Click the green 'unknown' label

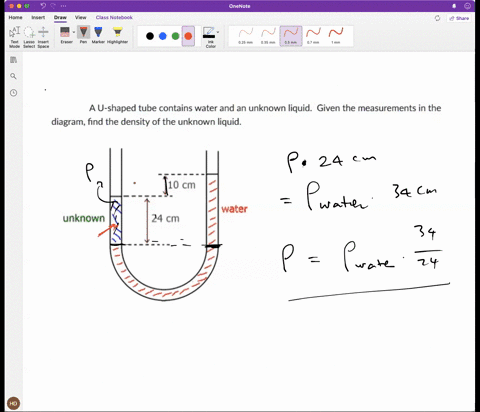pos(84,218)
